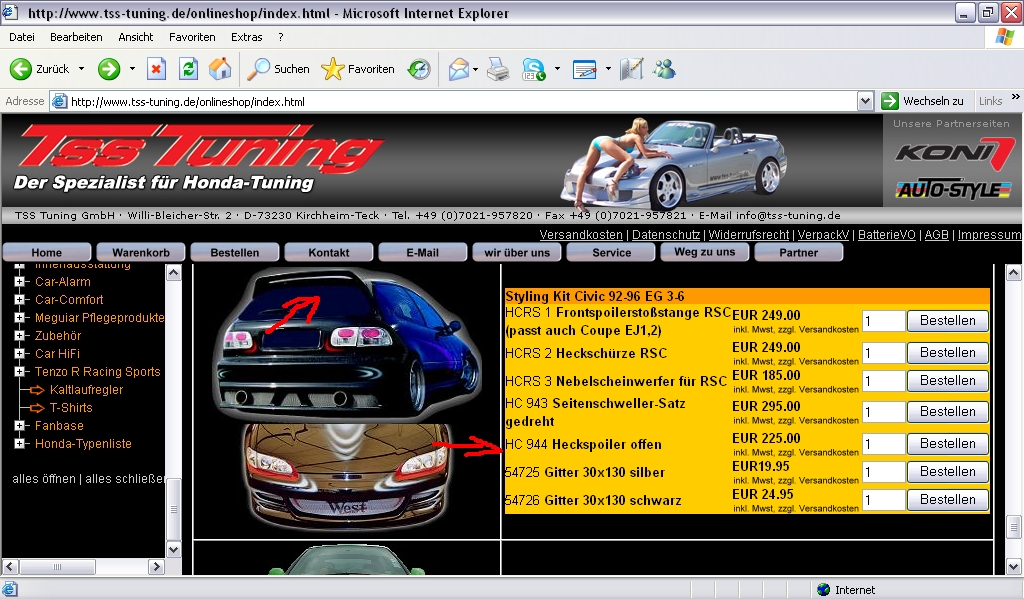This screenshot has height=600, width=1024.
Task: Click quantity field for HC 943 Seitenschweller
Action: pos(884,412)
